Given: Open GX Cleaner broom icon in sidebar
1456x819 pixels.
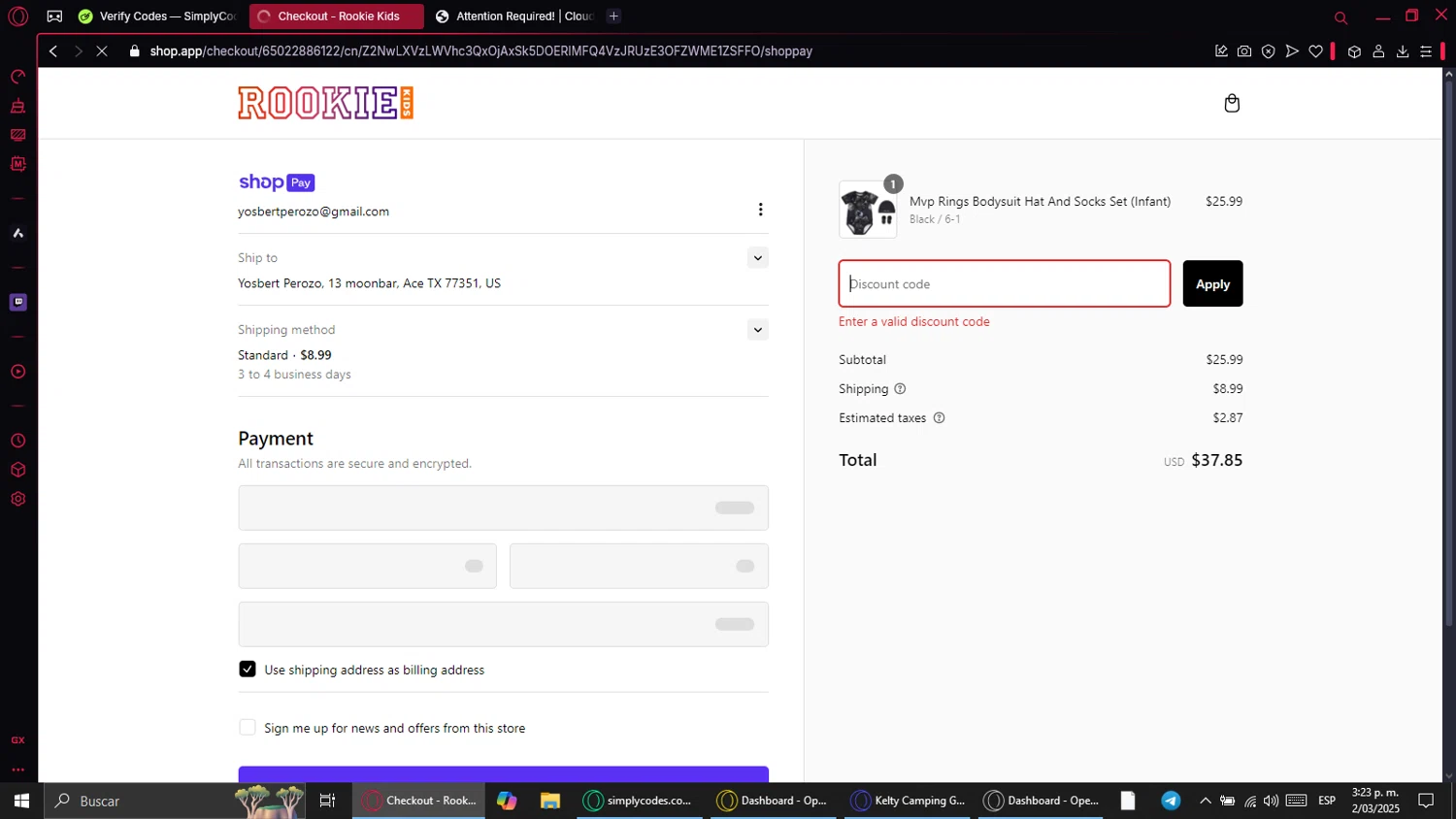Looking at the screenshot, I should tap(17, 106).
